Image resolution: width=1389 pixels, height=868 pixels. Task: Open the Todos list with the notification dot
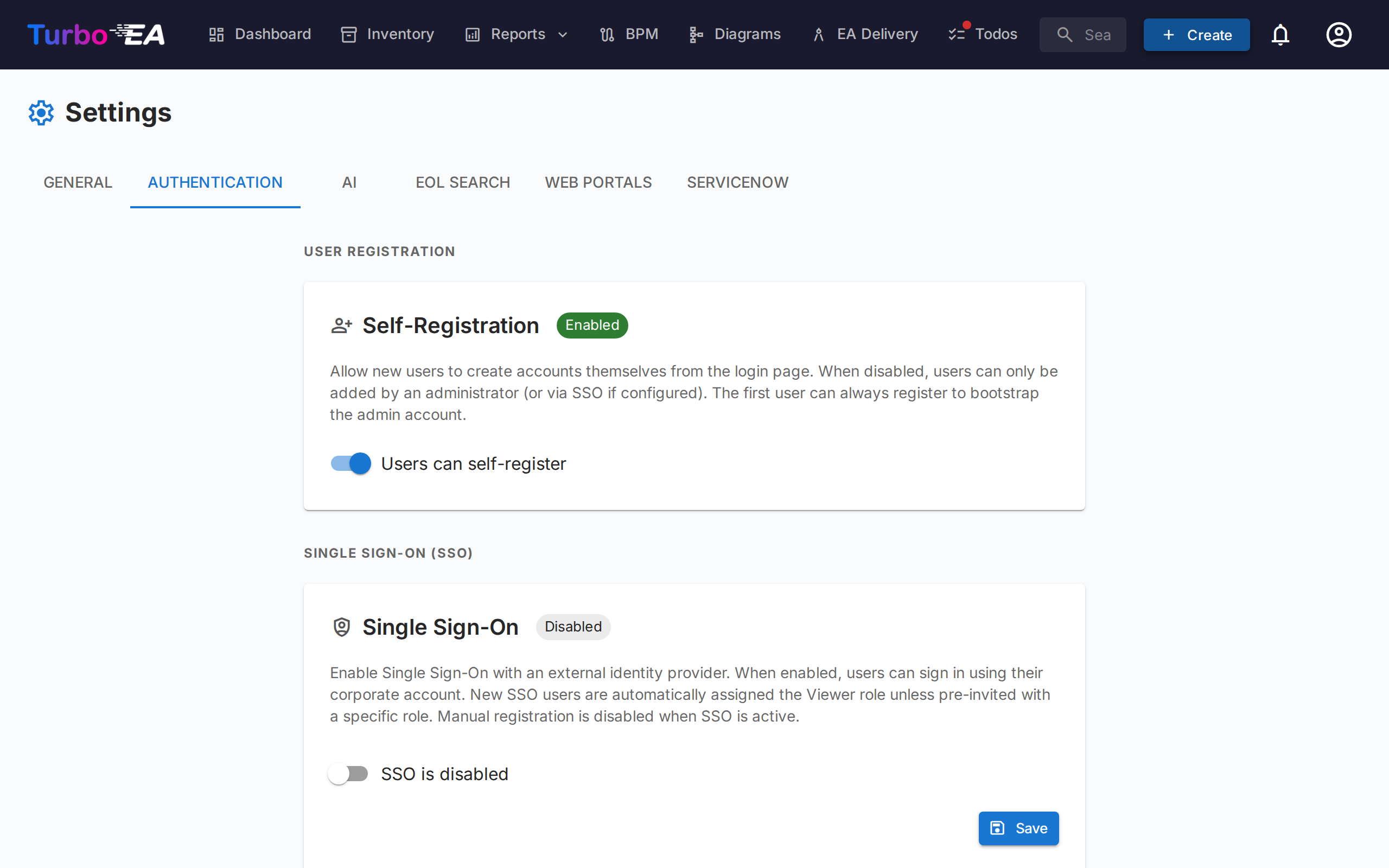(x=982, y=34)
